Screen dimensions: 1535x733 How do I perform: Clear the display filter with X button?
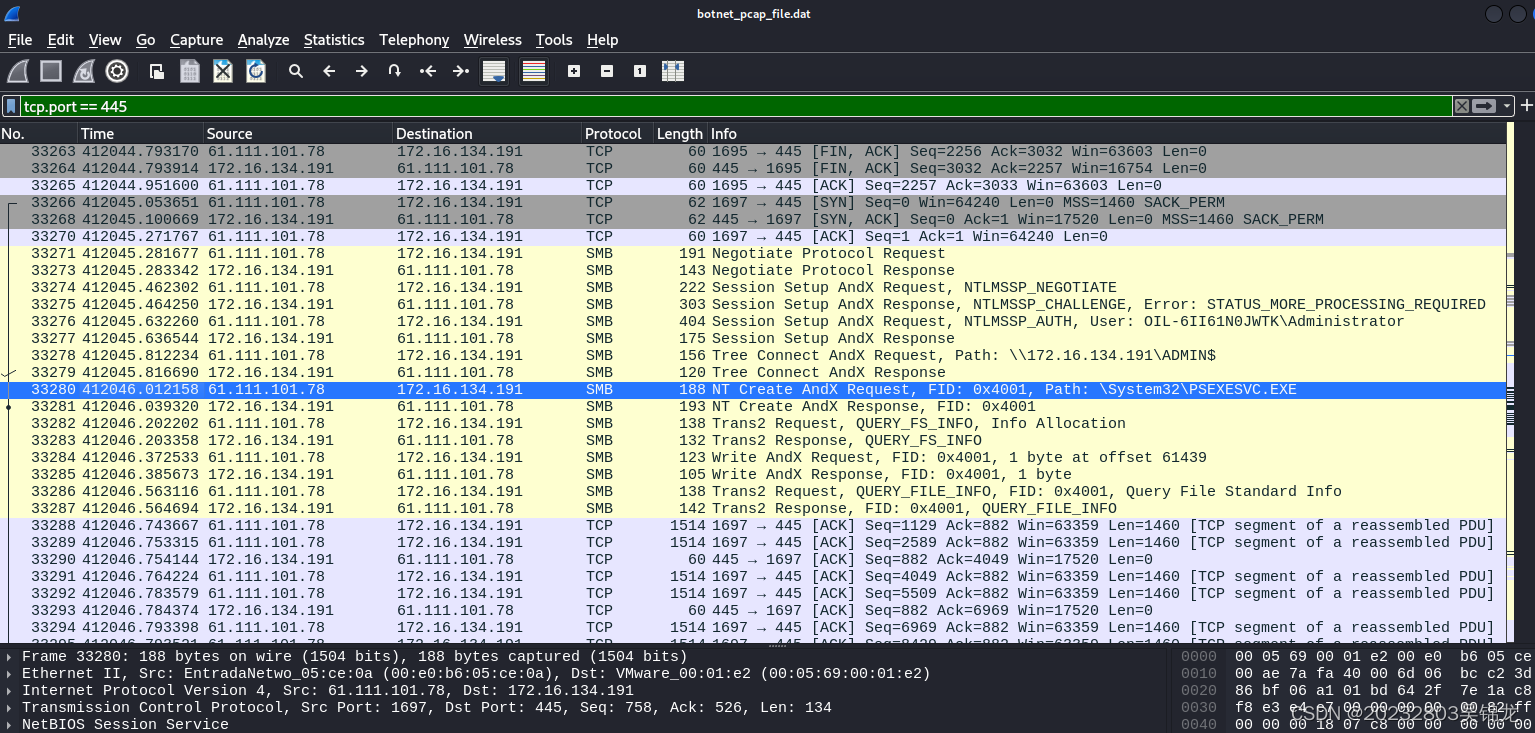point(1462,106)
